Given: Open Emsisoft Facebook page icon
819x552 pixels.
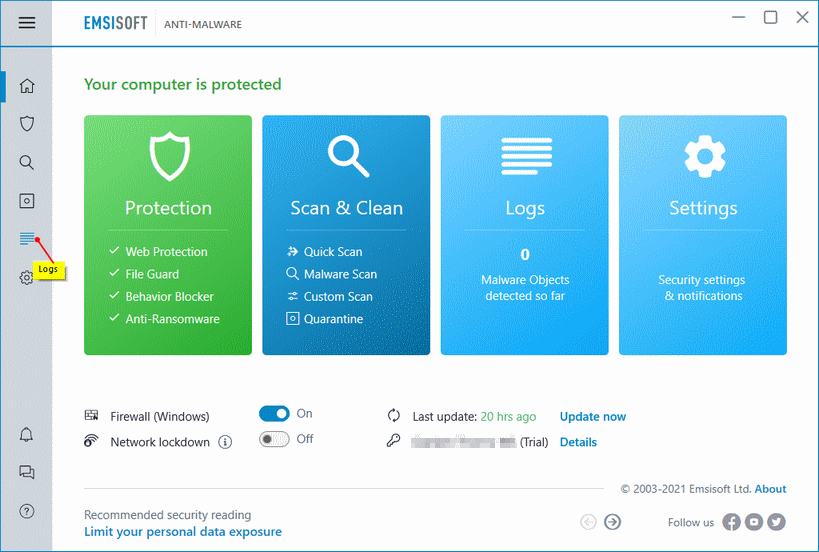Looking at the screenshot, I should coord(731,522).
